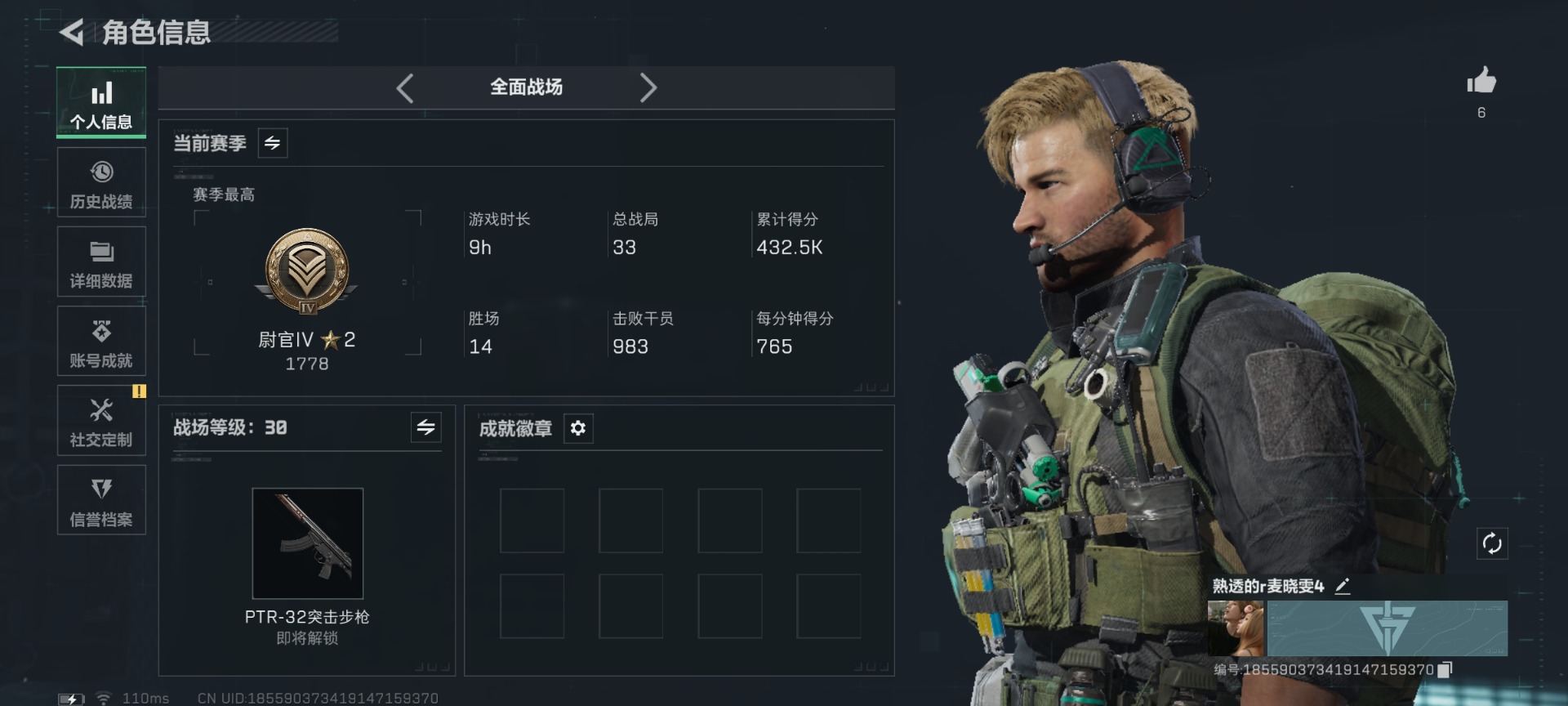This screenshot has height=706, width=1568.
Task: Open 账号成就 from the sidebar
Action: 101,341
